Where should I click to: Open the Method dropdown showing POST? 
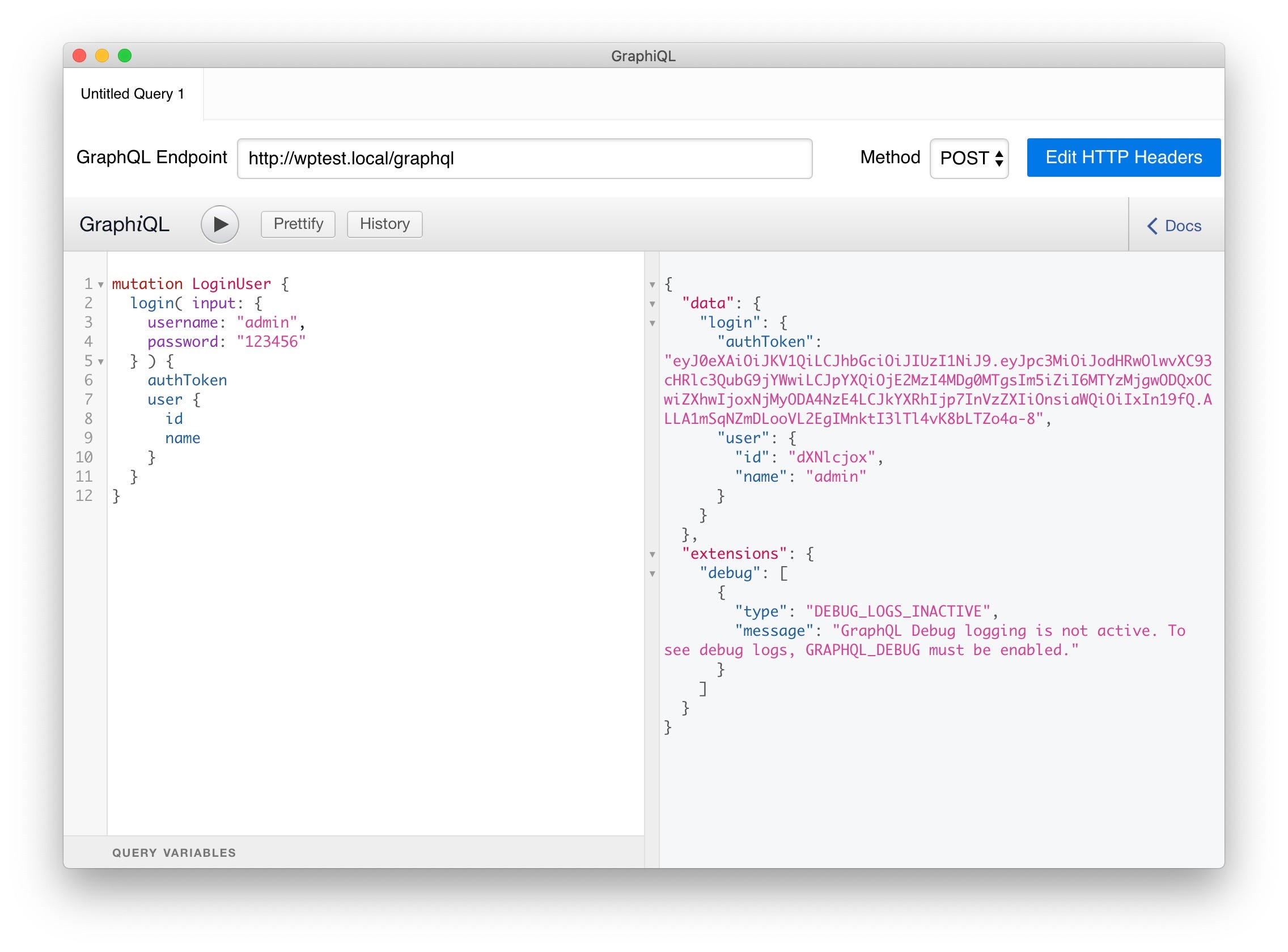point(969,158)
